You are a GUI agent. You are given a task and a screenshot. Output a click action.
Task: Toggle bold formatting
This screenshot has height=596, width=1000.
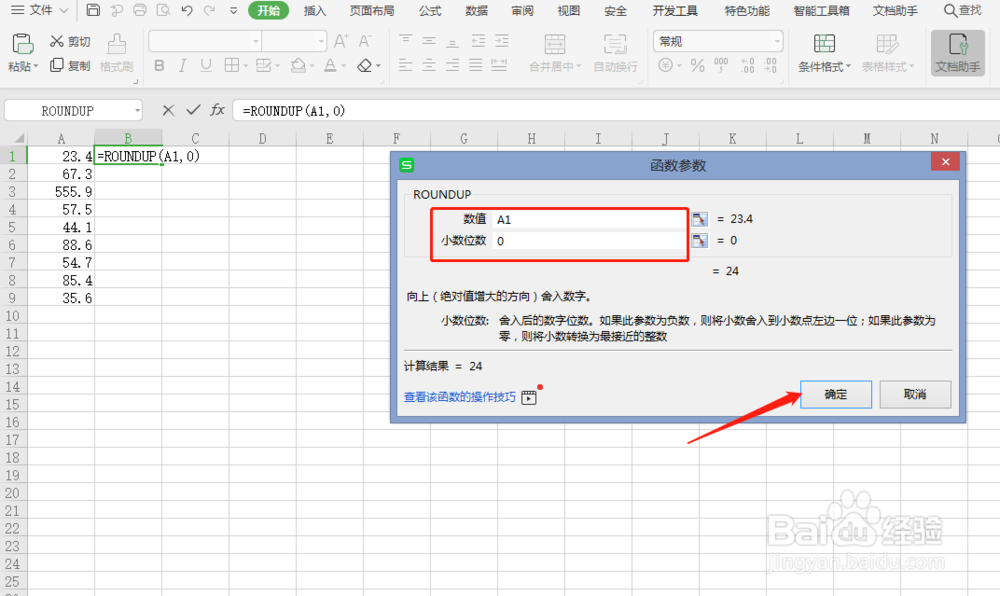point(159,64)
